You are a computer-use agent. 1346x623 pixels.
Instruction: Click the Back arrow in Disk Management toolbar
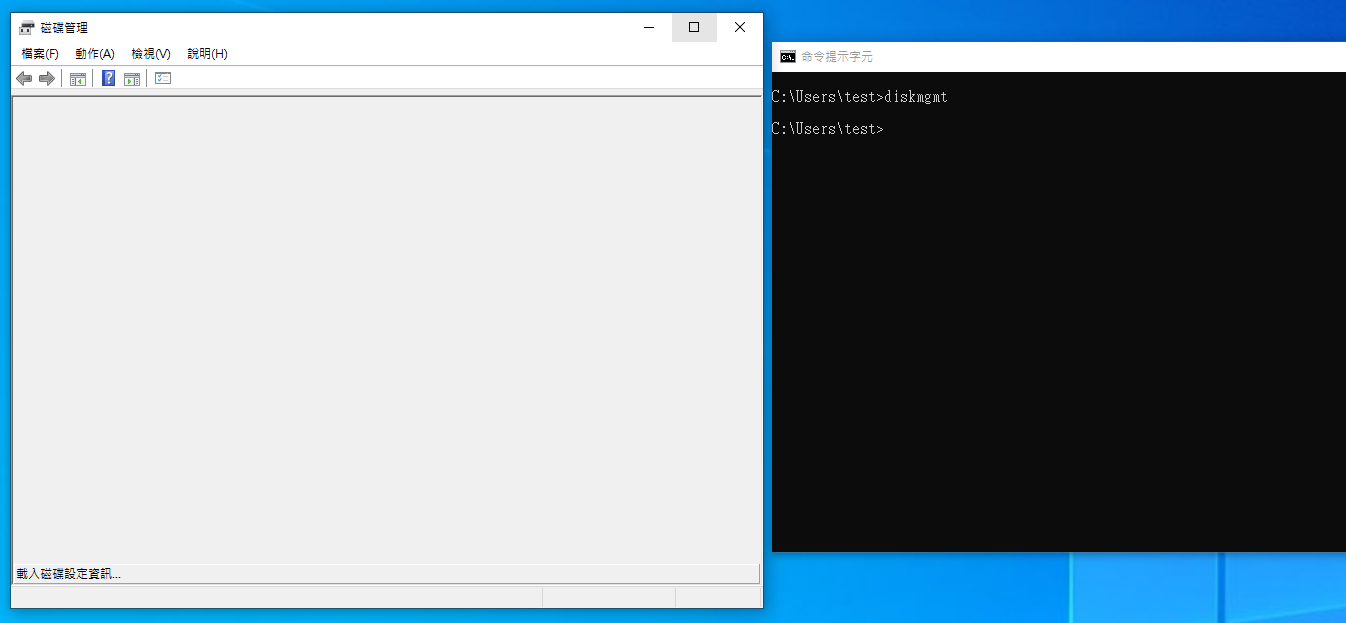[24, 78]
